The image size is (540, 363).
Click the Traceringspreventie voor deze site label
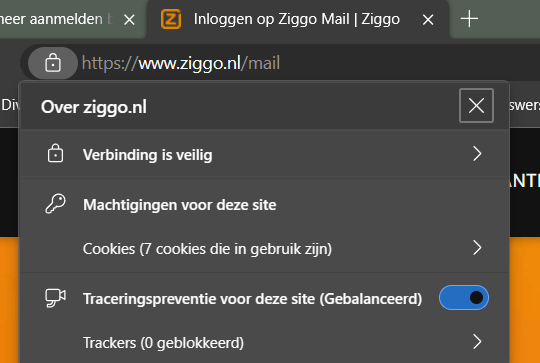coord(252,299)
